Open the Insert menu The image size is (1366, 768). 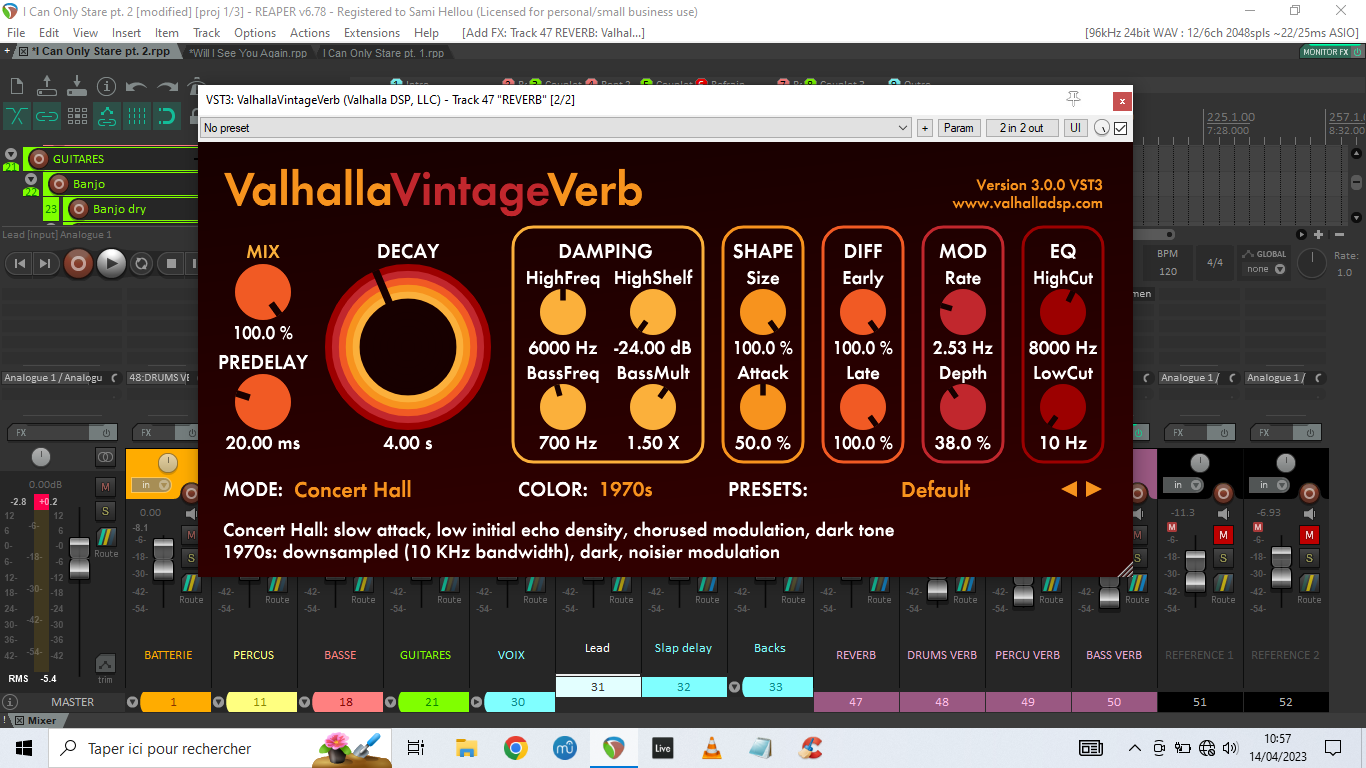127,32
